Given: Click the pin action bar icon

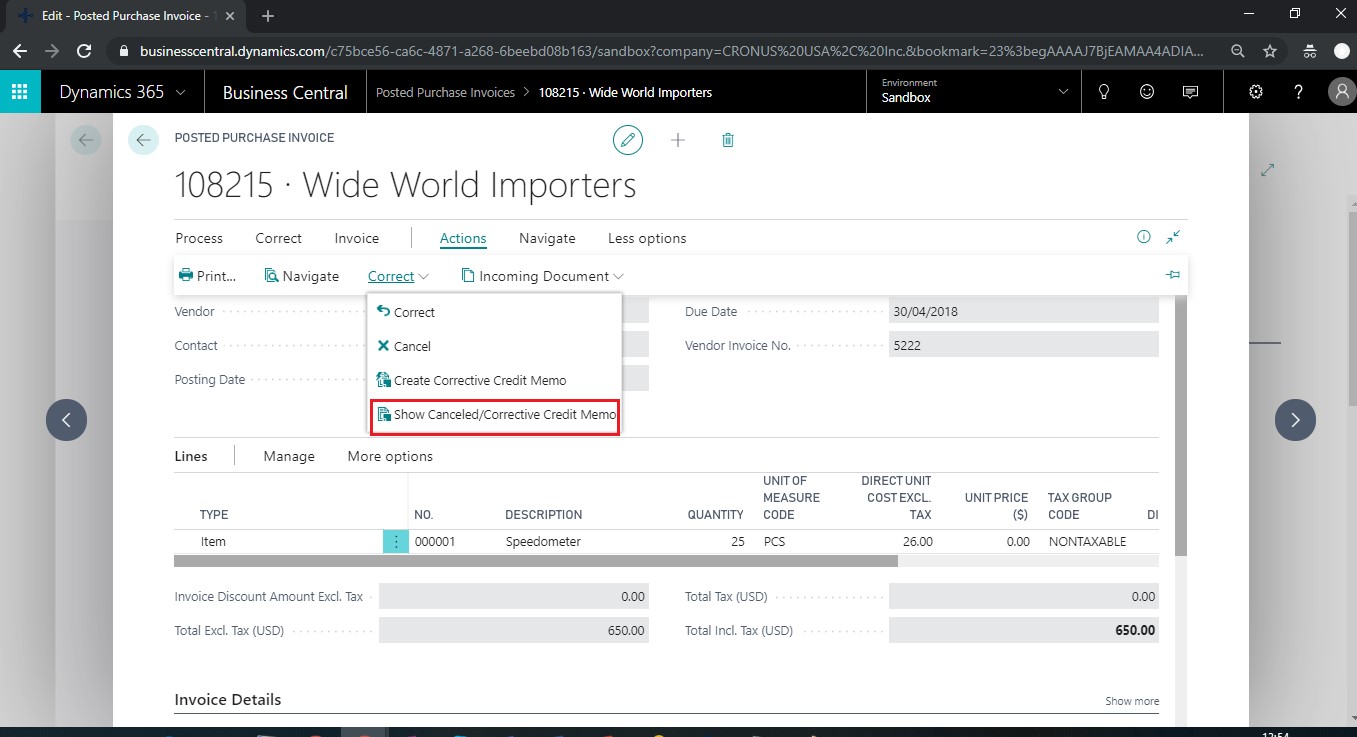Looking at the screenshot, I should click(1173, 275).
